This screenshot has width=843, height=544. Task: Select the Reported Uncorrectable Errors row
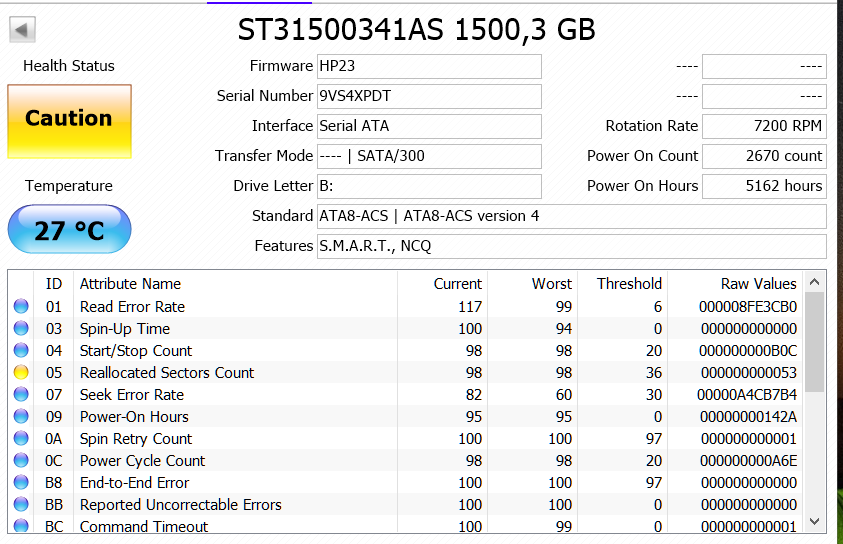pos(405,504)
